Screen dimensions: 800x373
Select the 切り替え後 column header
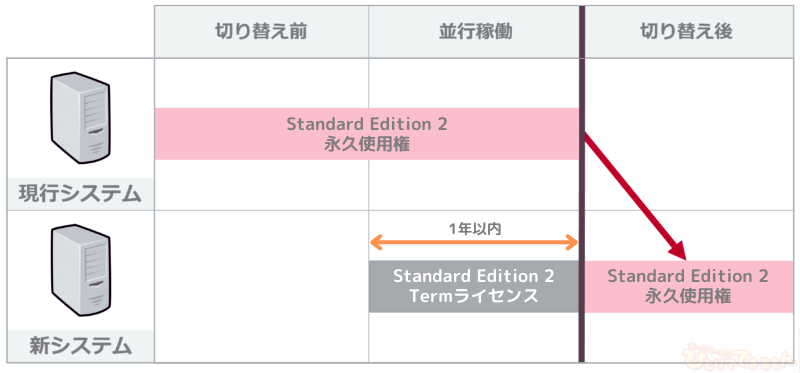(x=689, y=32)
